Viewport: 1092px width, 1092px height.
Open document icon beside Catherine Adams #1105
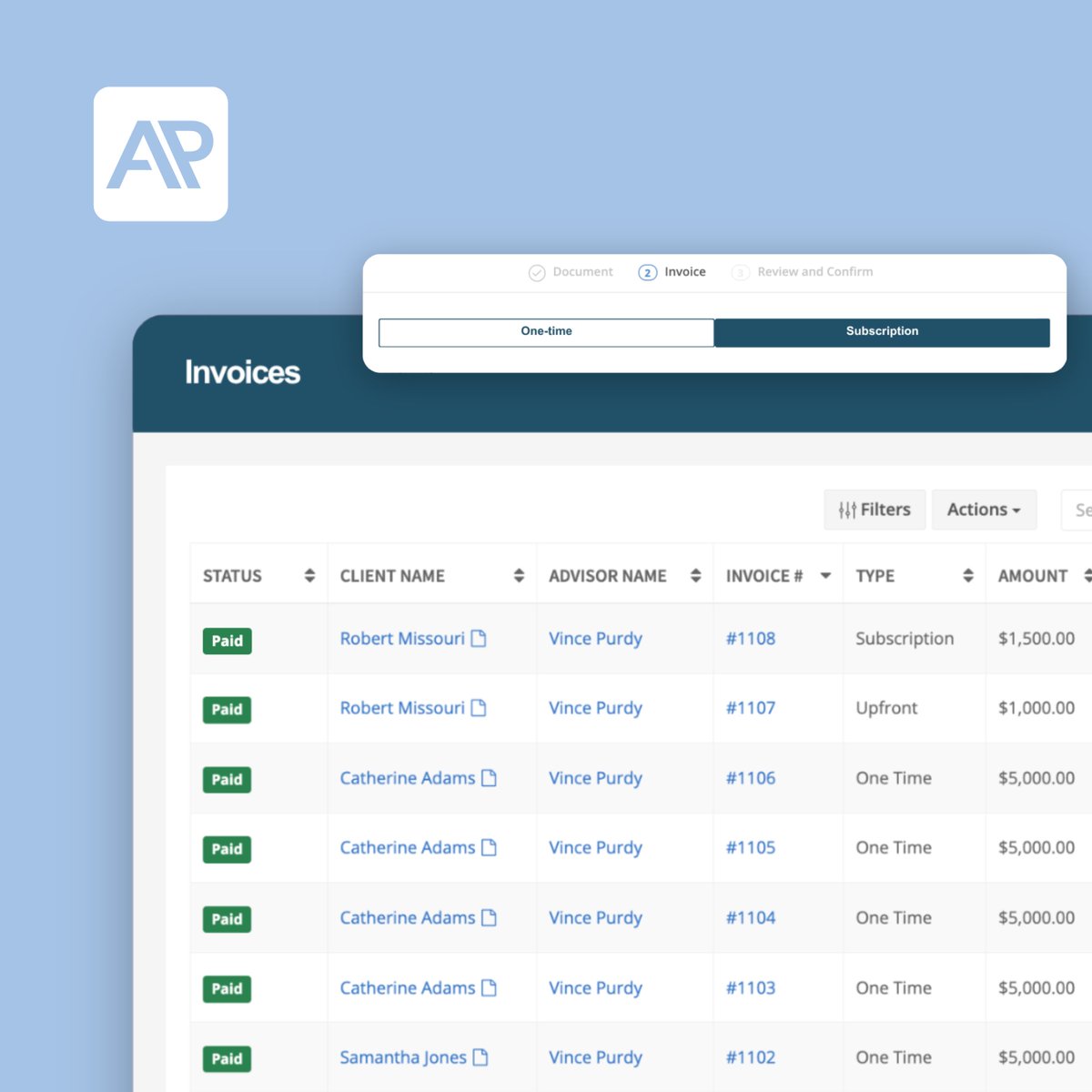point(489,847)
